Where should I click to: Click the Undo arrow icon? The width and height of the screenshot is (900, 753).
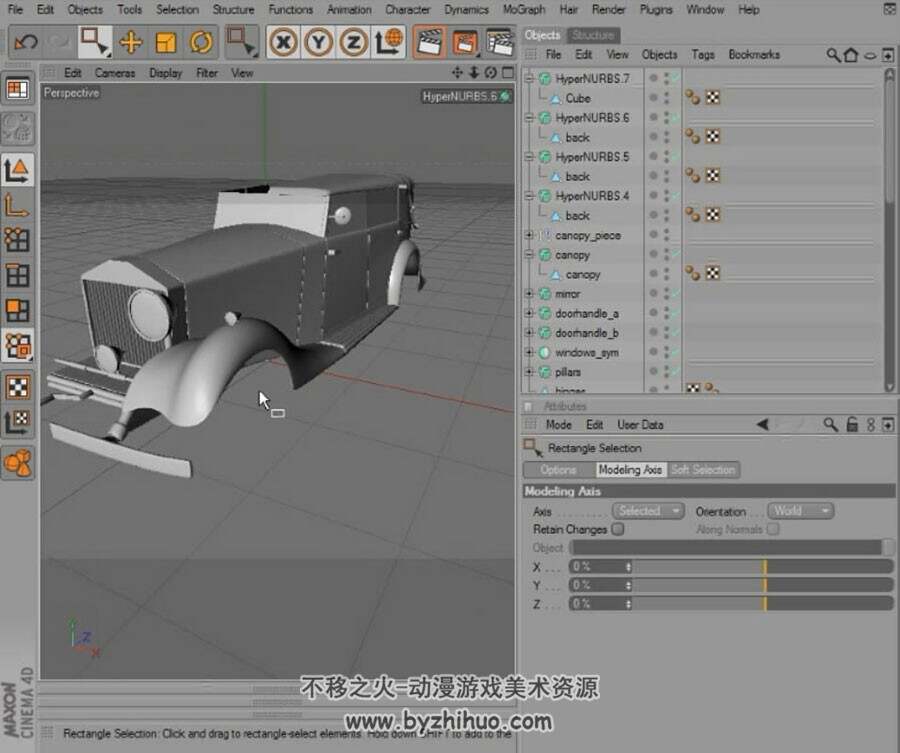point(25,42)
